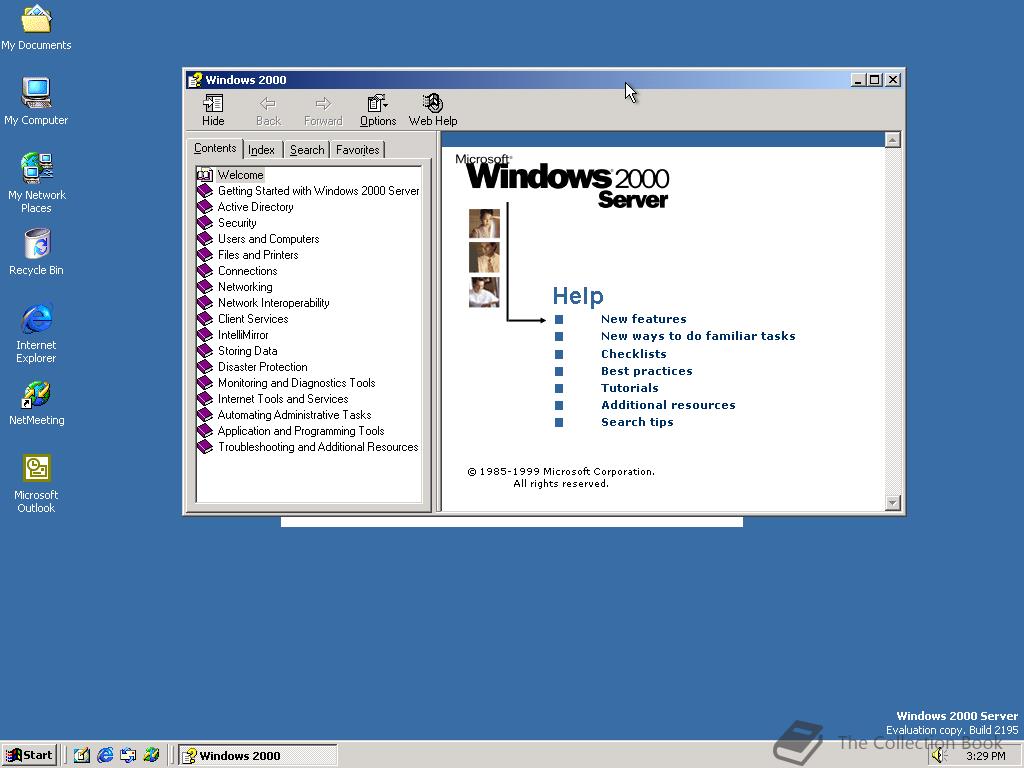Open the Search tips link

click(x=637, y=422)
